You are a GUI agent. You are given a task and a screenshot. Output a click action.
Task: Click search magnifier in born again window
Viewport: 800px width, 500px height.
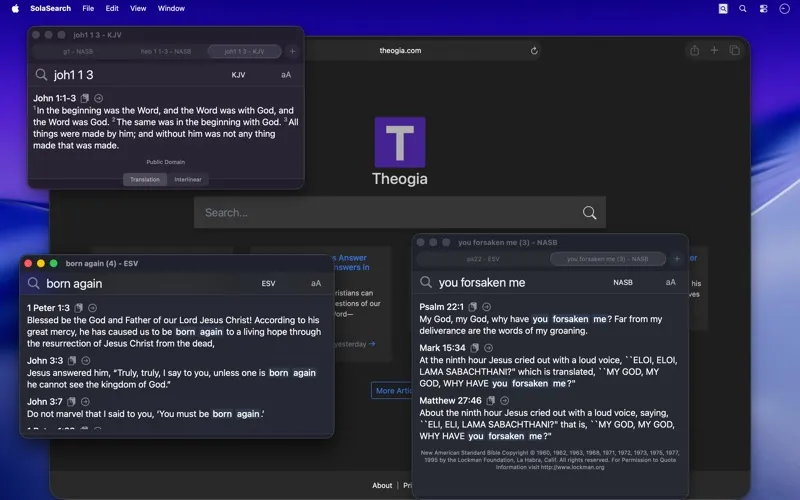pos(34,283)
